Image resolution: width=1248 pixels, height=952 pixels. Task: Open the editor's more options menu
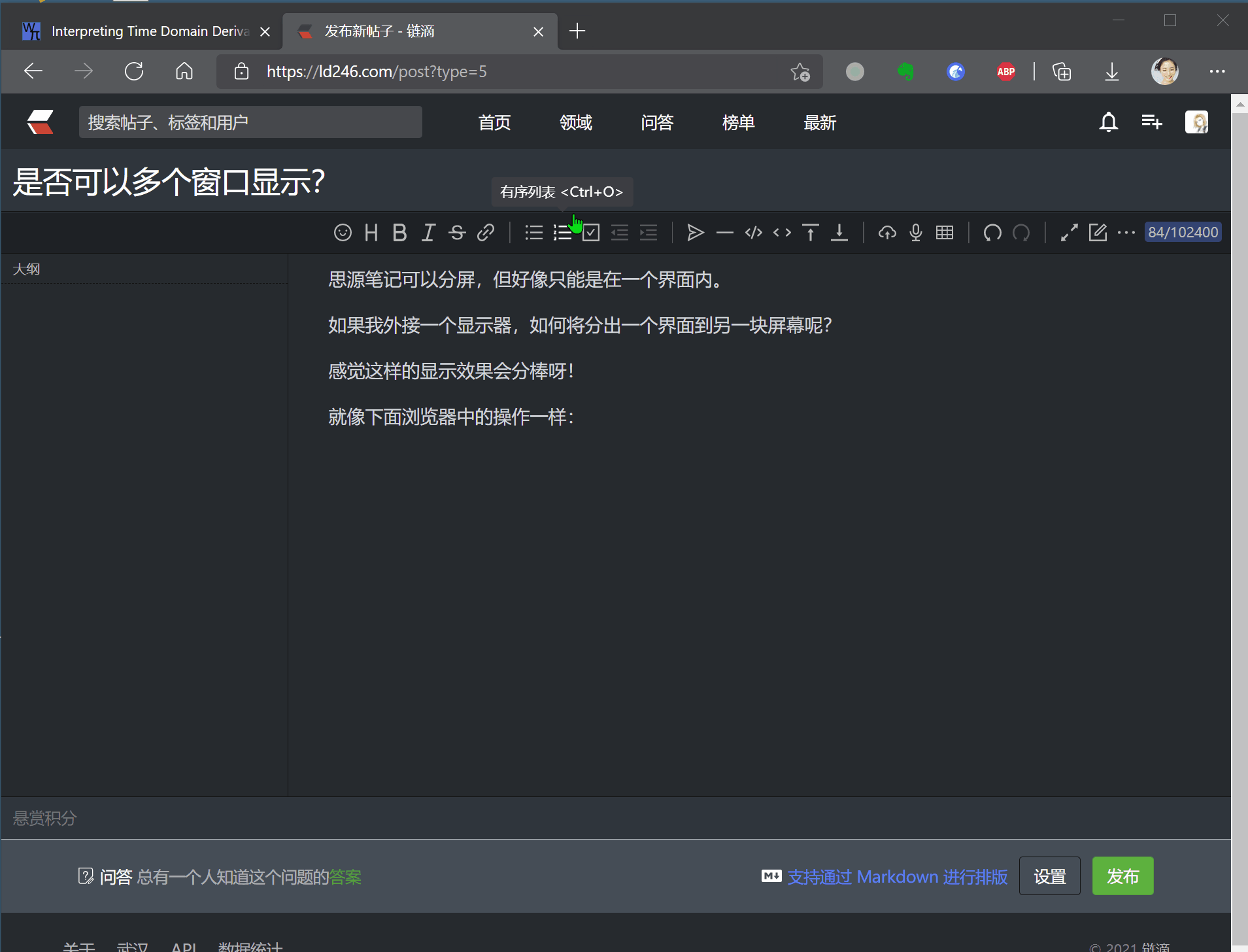tap(1128, 232)
